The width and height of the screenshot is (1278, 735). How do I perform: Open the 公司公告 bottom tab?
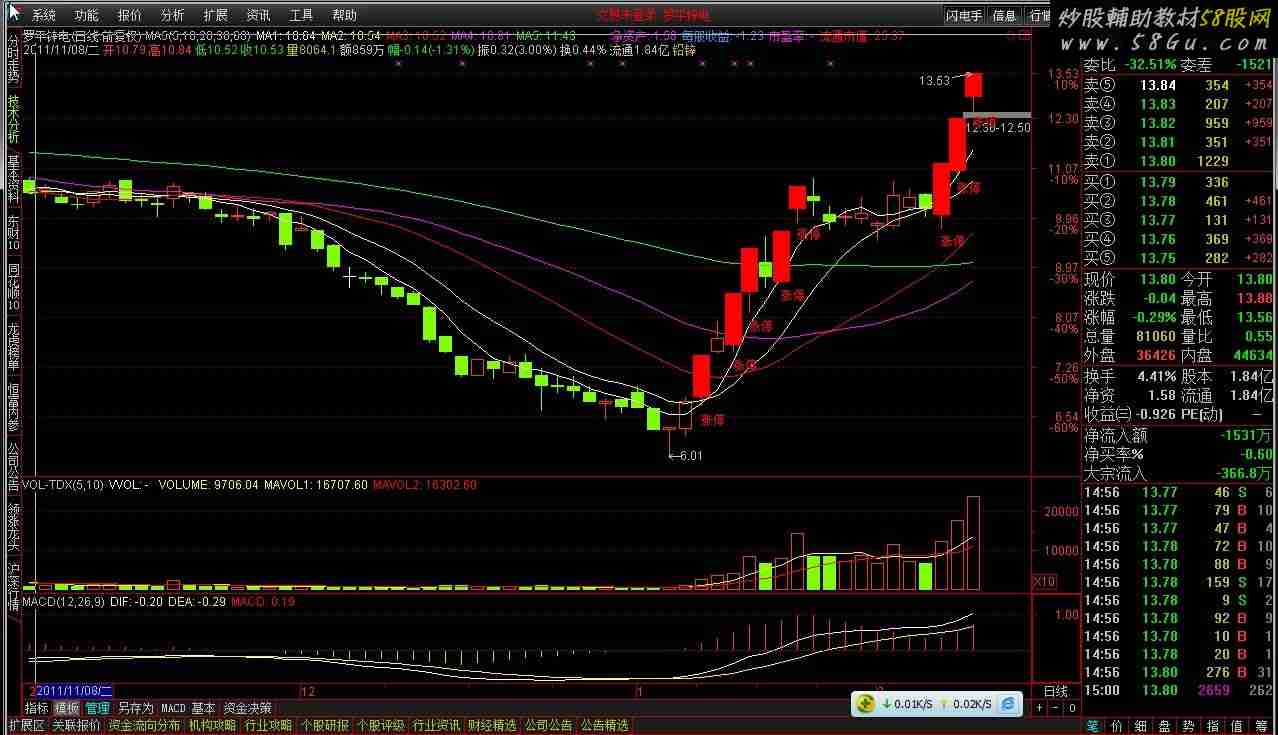549,726
